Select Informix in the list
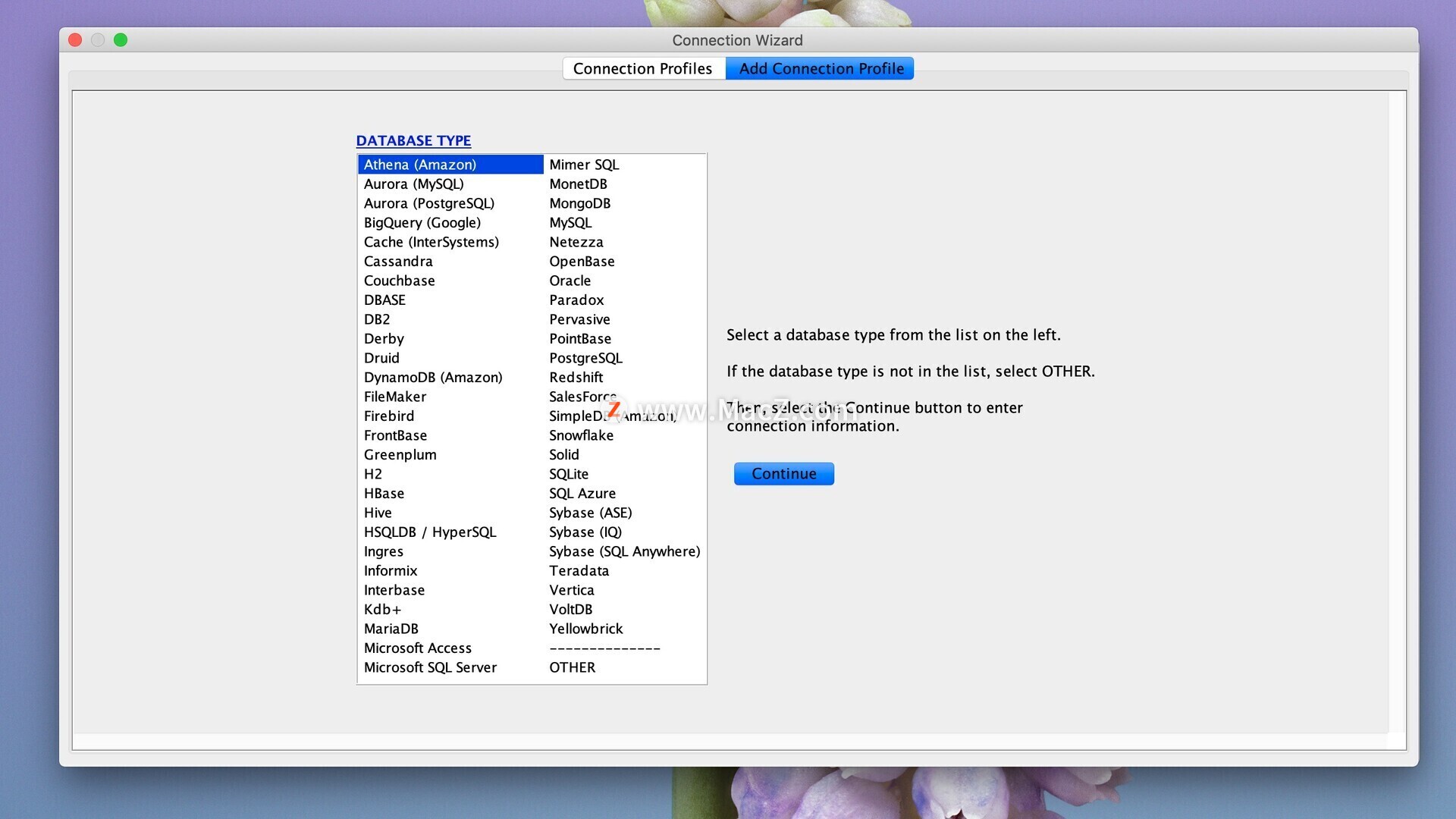Image resolution: width=1456 pixels, height=819 pixels. [x=450, y=571]
